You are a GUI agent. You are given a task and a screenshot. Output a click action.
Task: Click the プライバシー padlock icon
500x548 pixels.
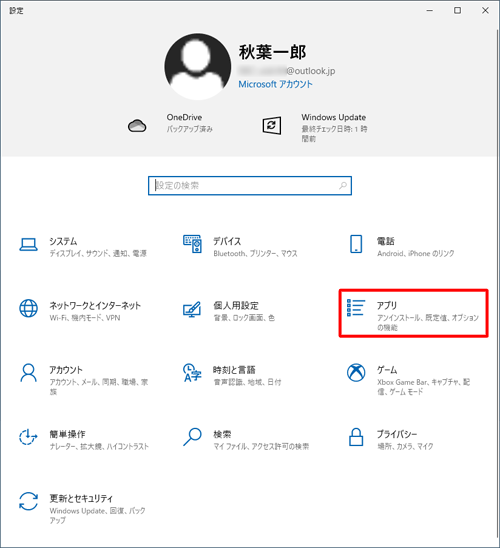click(356, 437)
